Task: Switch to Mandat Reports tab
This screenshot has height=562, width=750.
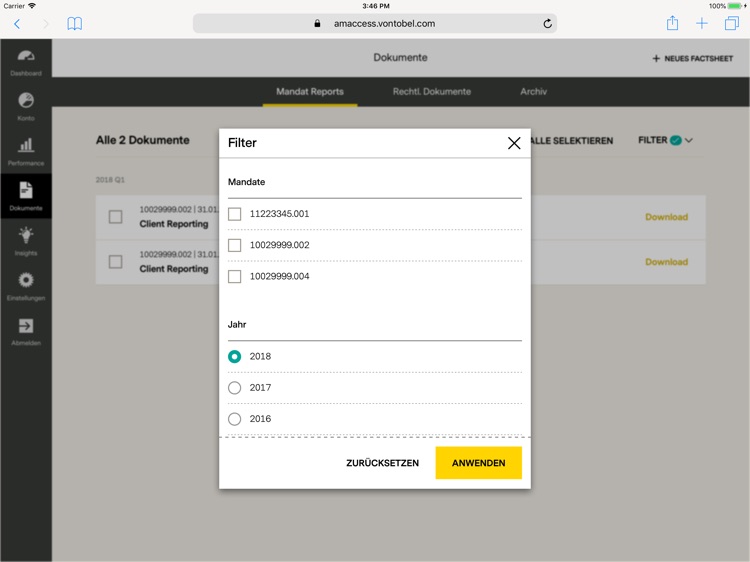Action: point(310,91)
